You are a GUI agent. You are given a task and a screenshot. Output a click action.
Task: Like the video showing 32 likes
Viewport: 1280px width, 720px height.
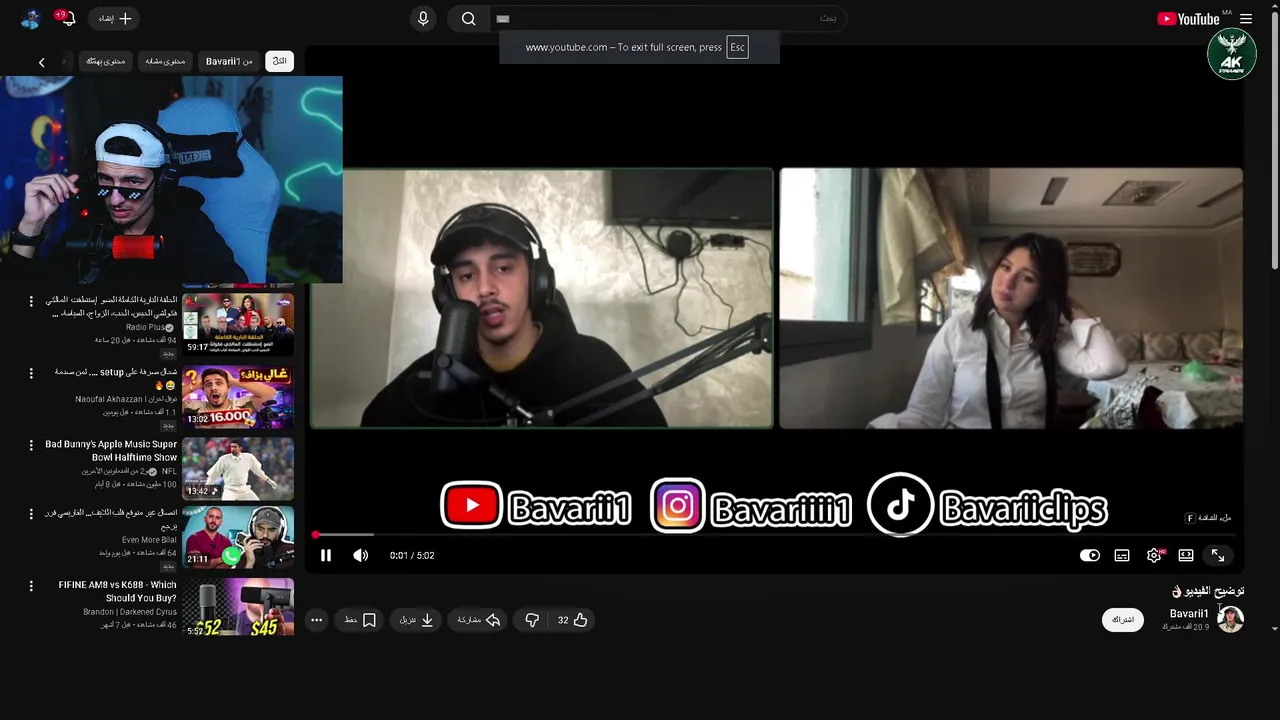(x=572, y=620)
